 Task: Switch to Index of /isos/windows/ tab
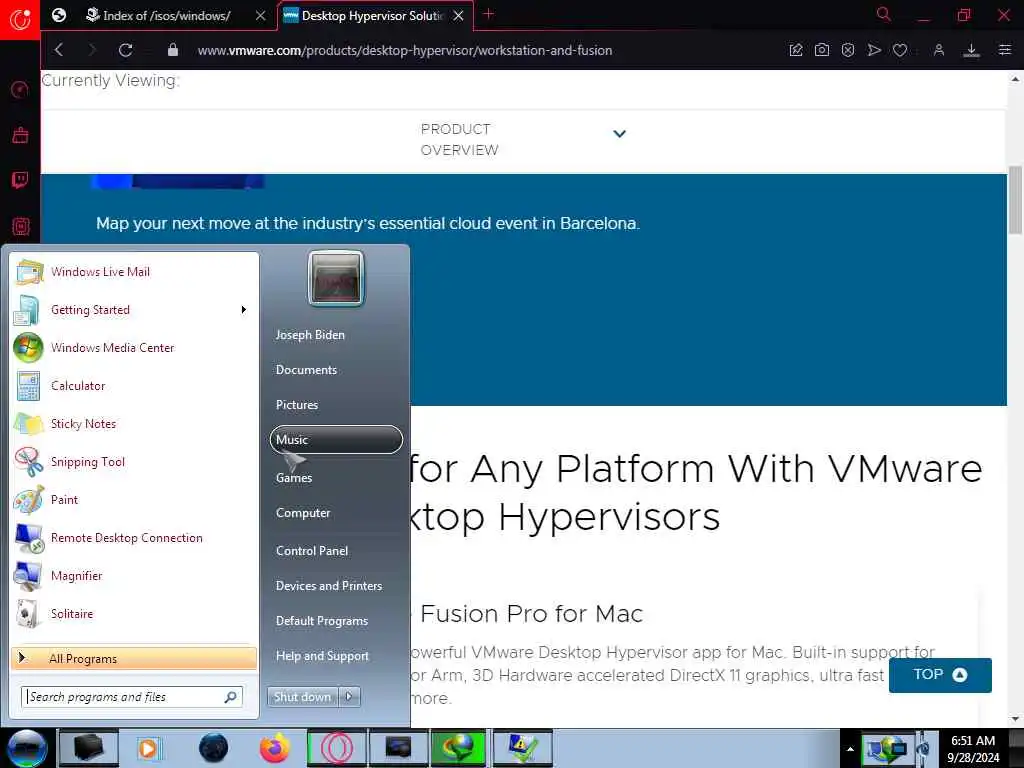click(166, 16)
